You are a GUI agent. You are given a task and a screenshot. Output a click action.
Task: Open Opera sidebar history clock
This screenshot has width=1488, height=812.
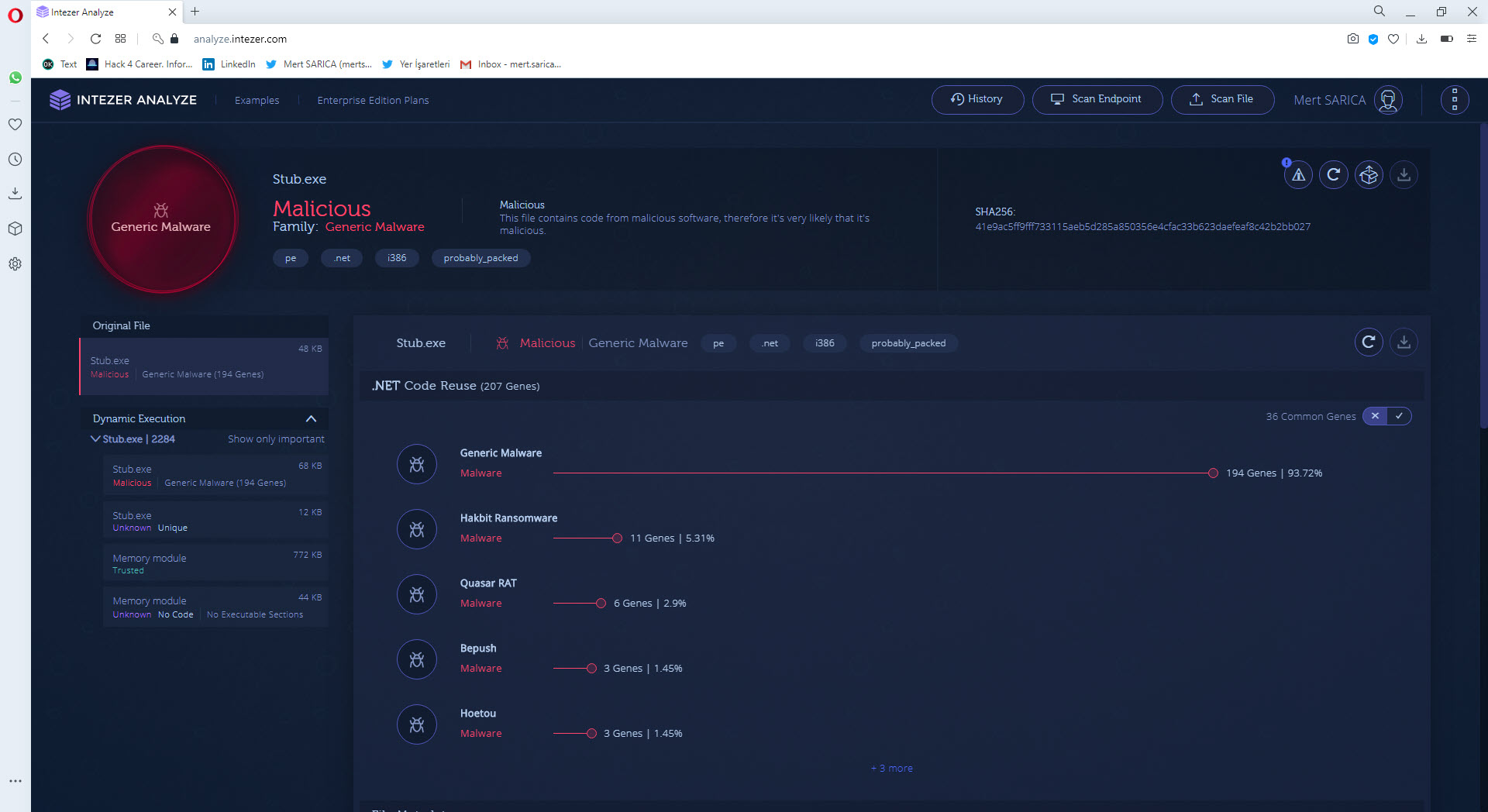(15, 159)
